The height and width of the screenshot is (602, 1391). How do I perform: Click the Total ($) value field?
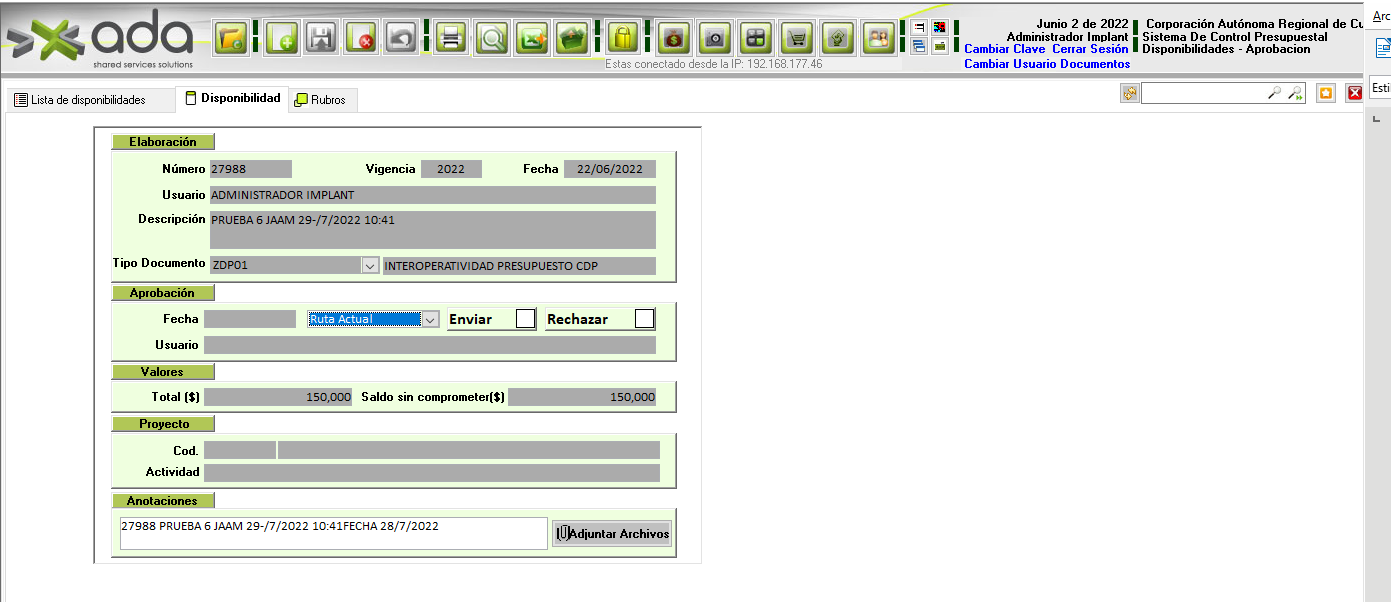tap(278, 397)
